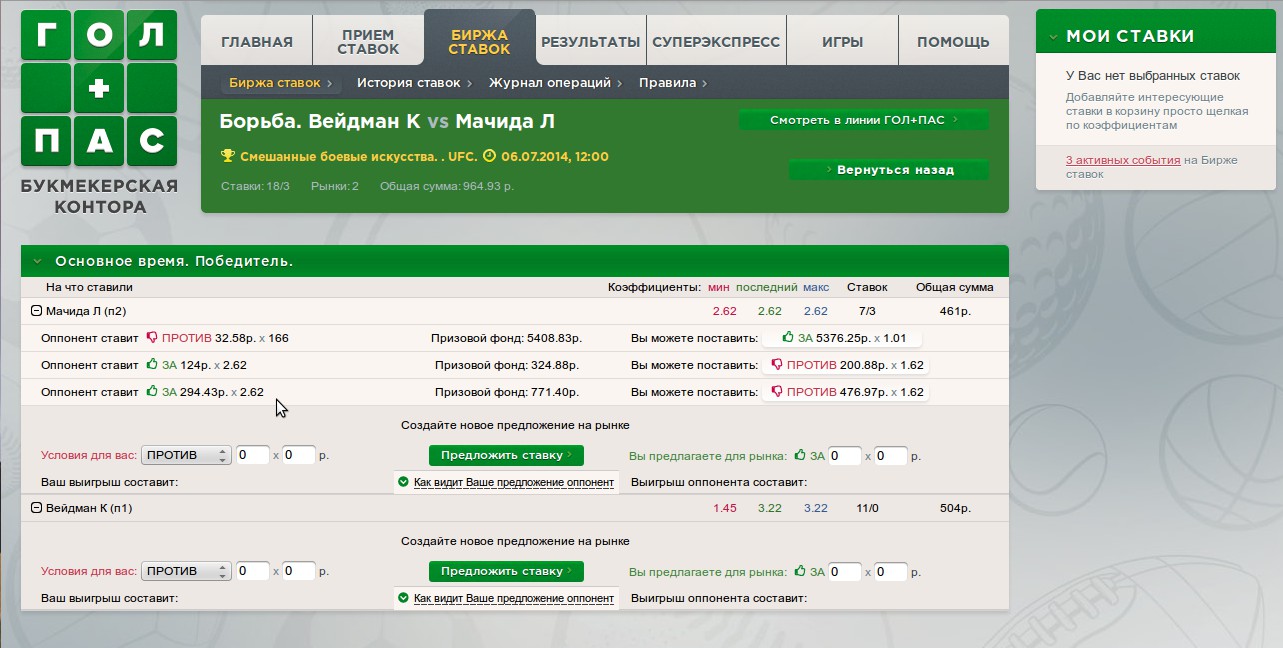Open the ПРИЕМ СТАВОК tab
This screenshot has height=648, width=1283.
coord(368,41)
